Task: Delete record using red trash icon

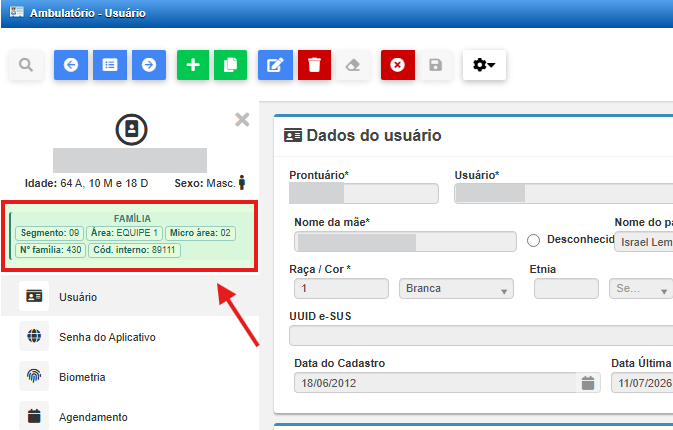Action: point(315,65)
